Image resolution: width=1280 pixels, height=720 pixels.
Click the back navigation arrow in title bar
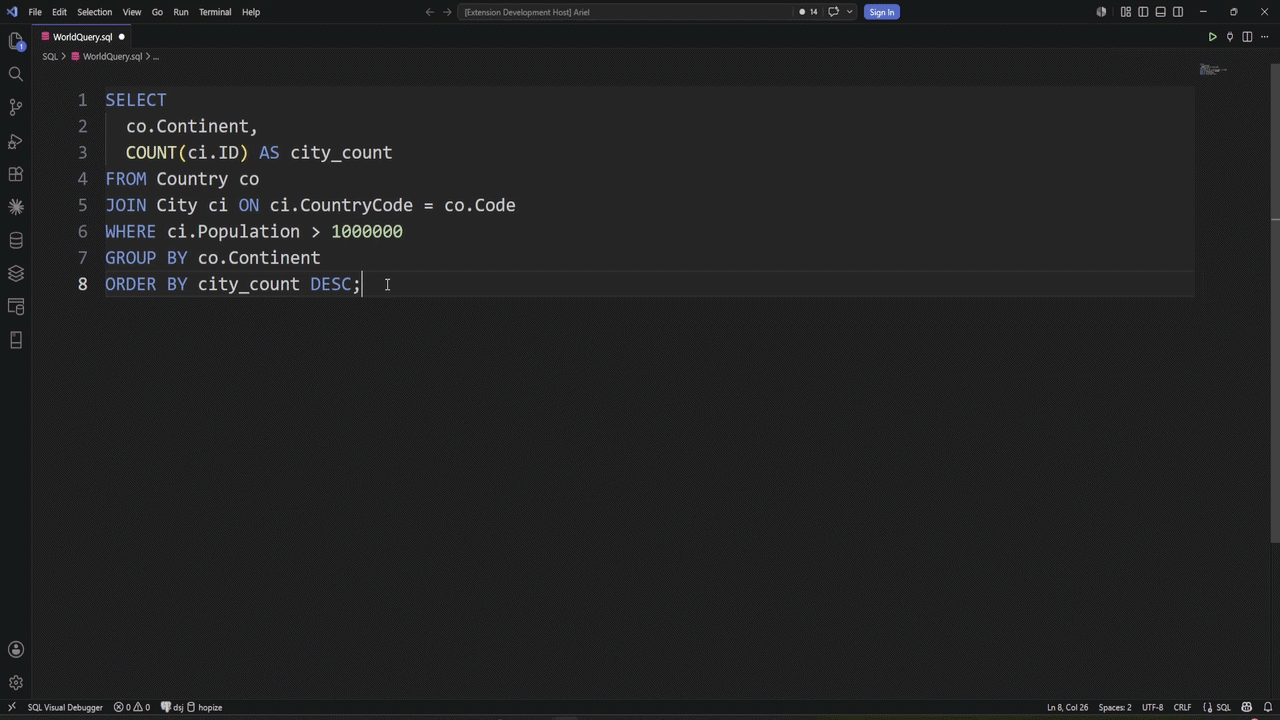(430, 12)
